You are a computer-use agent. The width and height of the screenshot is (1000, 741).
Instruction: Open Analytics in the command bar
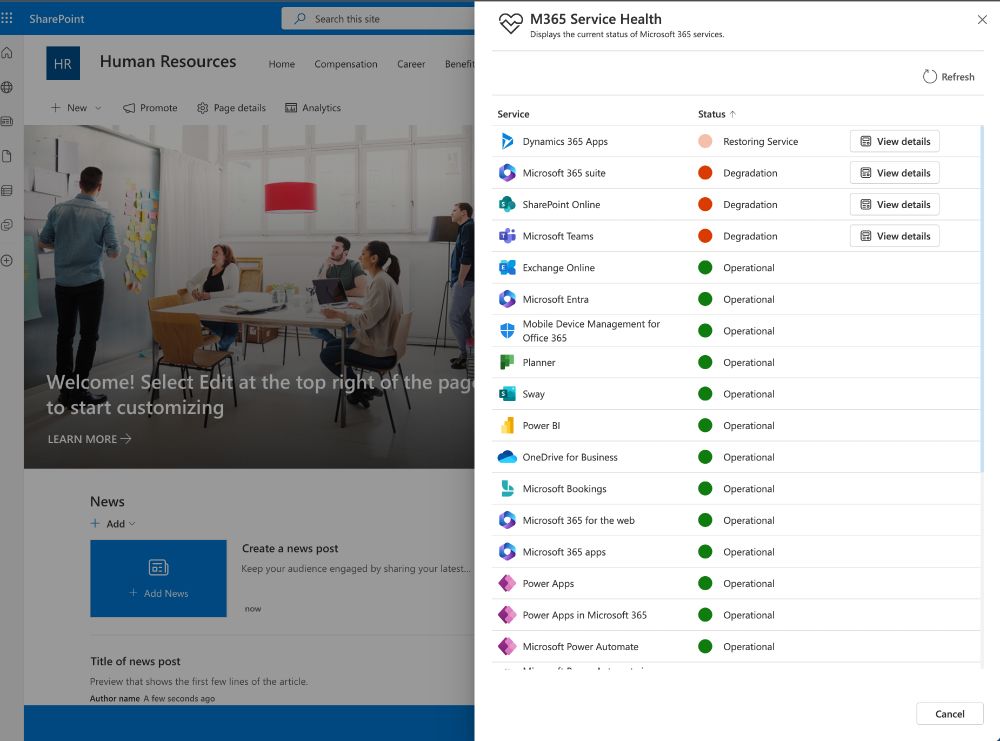coord(313,108)
